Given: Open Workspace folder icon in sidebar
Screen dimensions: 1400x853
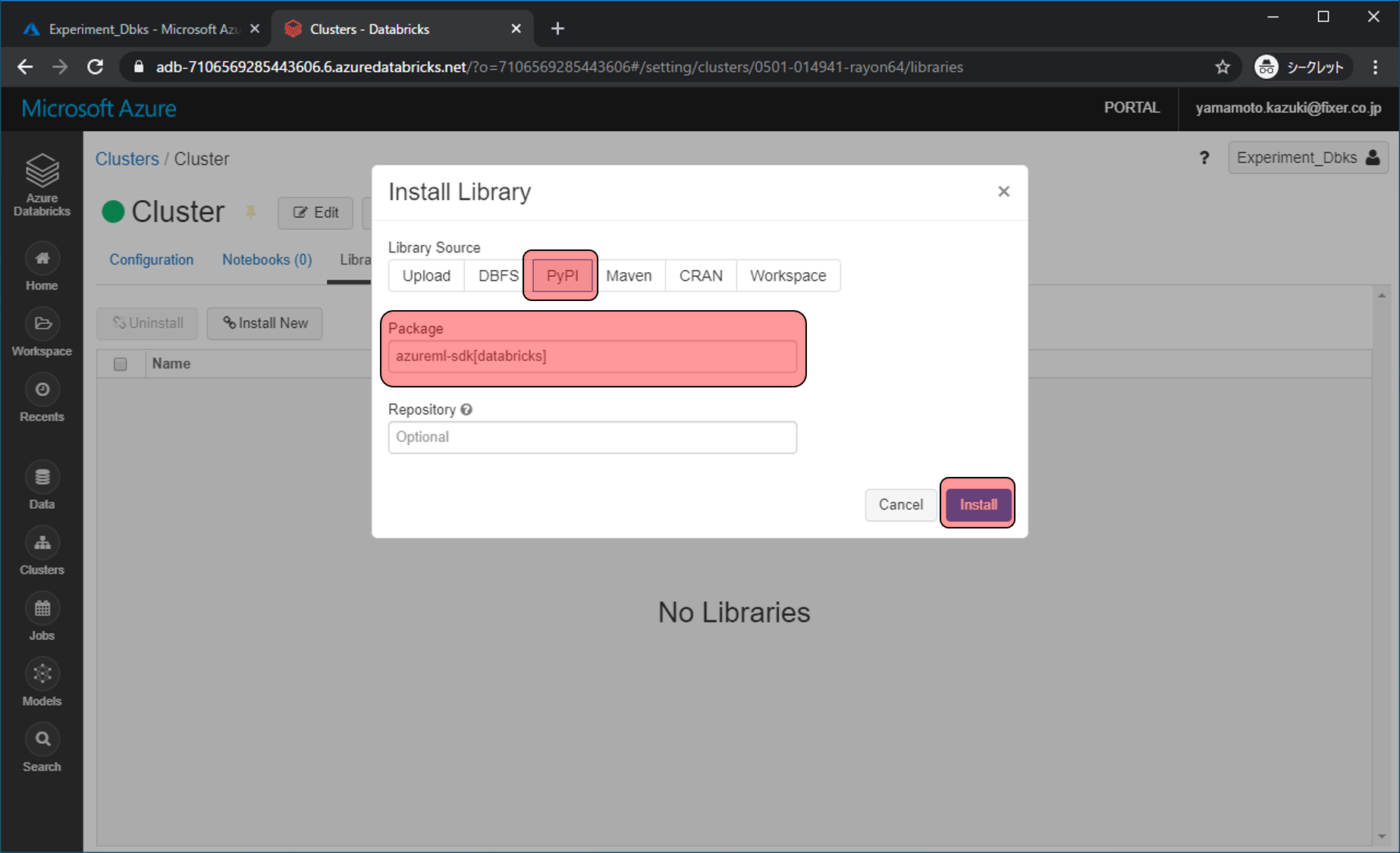Looking at the screenshot, I should [42, 324].
